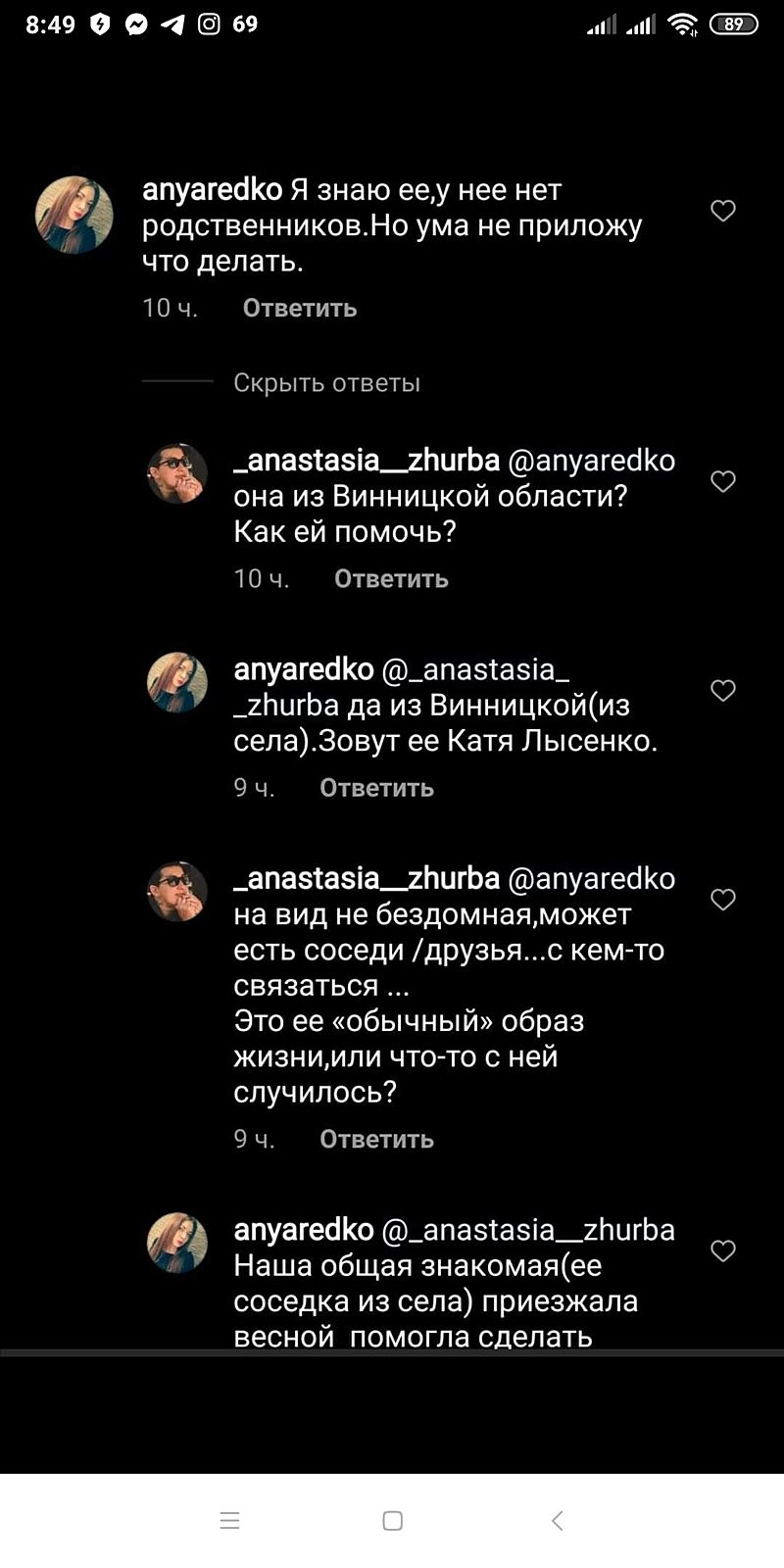
Task: Tap Android back navigation arrow
Action: [557, 1520]
